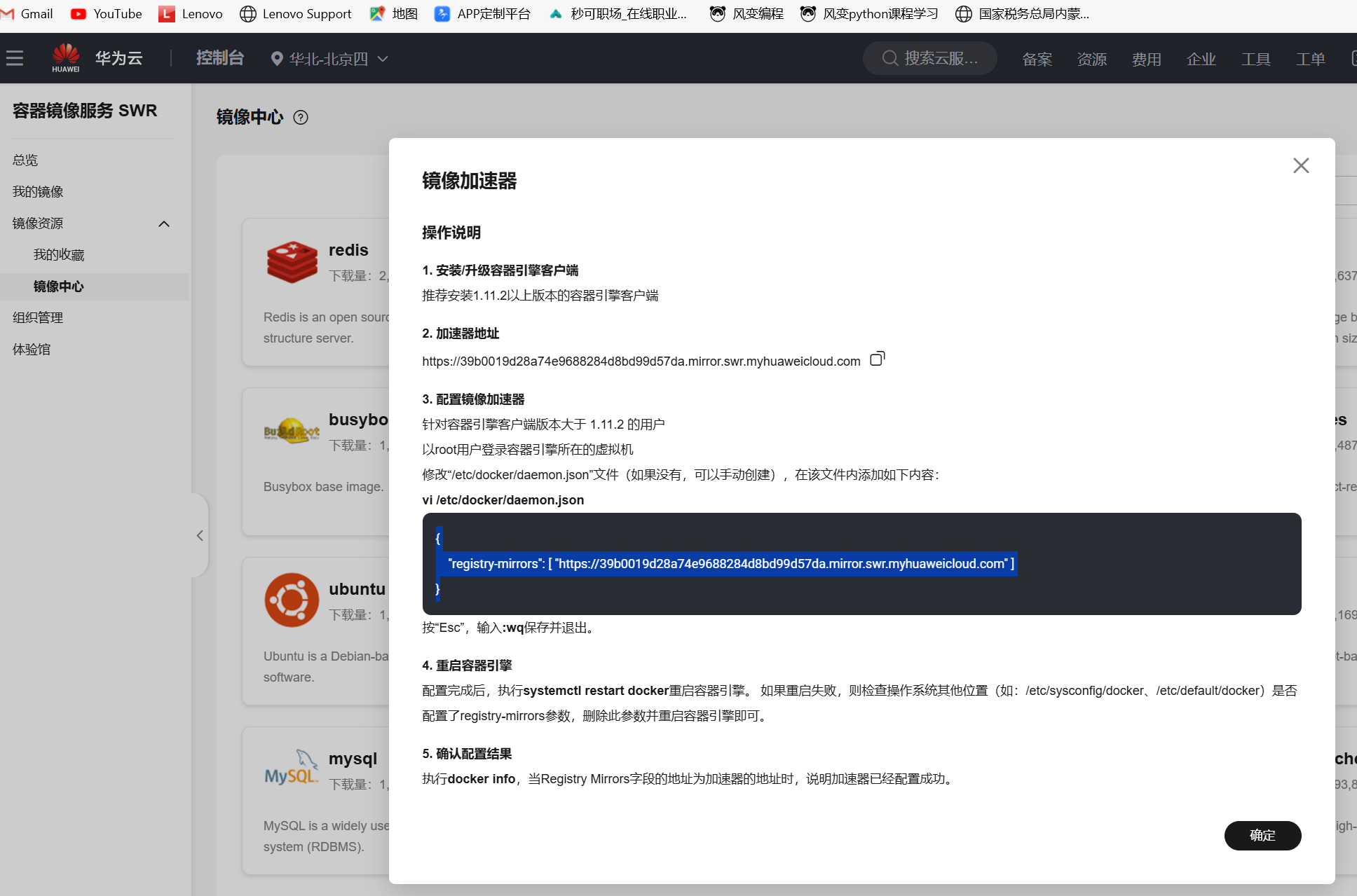The width and height of the screenshot is (1357, 896).
Task: Open 费用 in the top navigation
Action: point(1146,60)
